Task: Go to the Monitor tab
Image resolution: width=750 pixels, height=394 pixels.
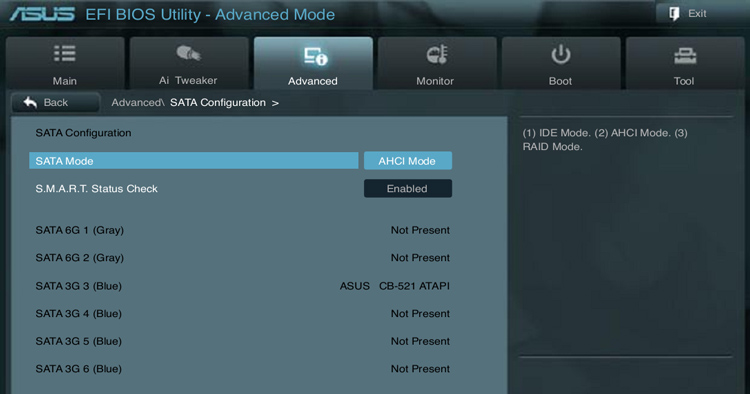Action: click(x=437, y=63)
